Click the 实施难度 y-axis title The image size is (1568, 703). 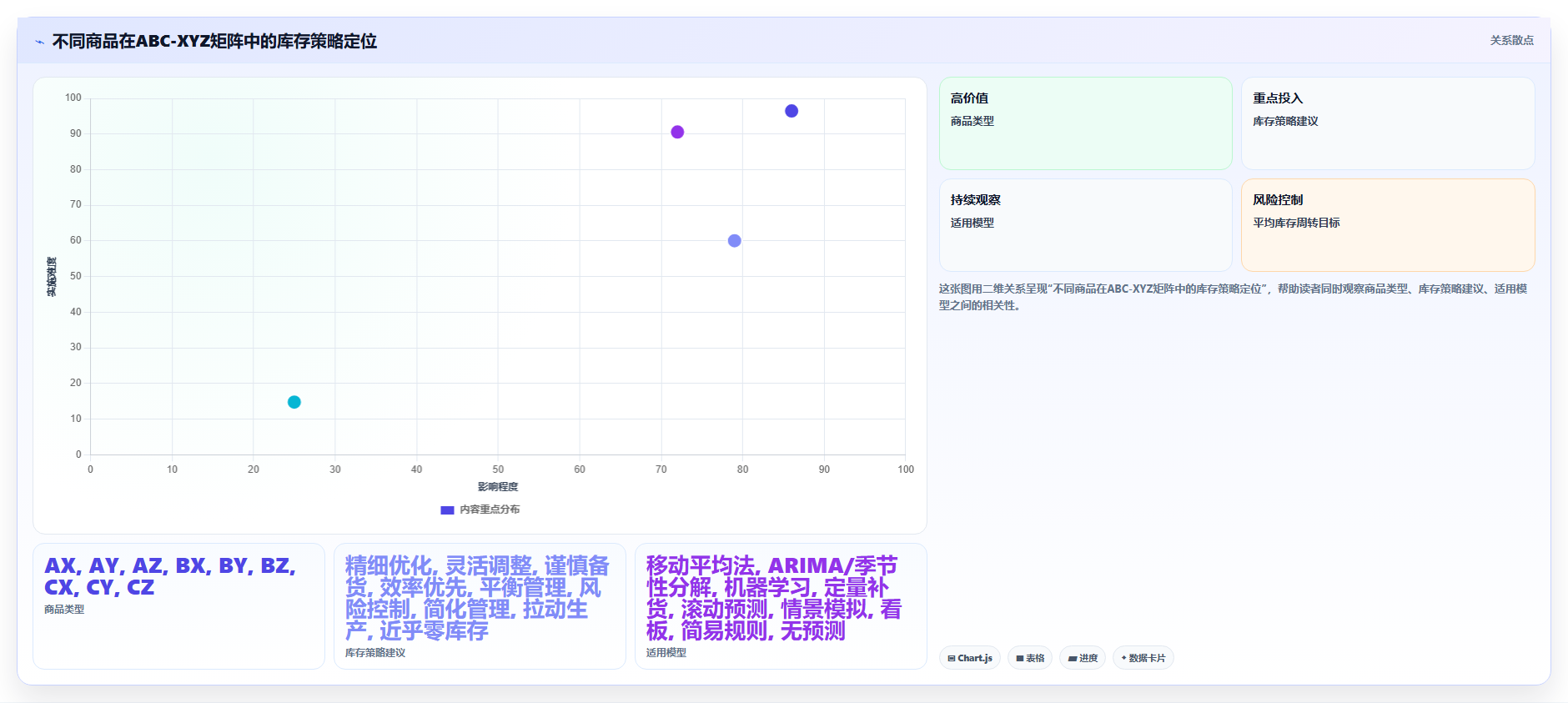pyautogui.click(x=52, y=277)
